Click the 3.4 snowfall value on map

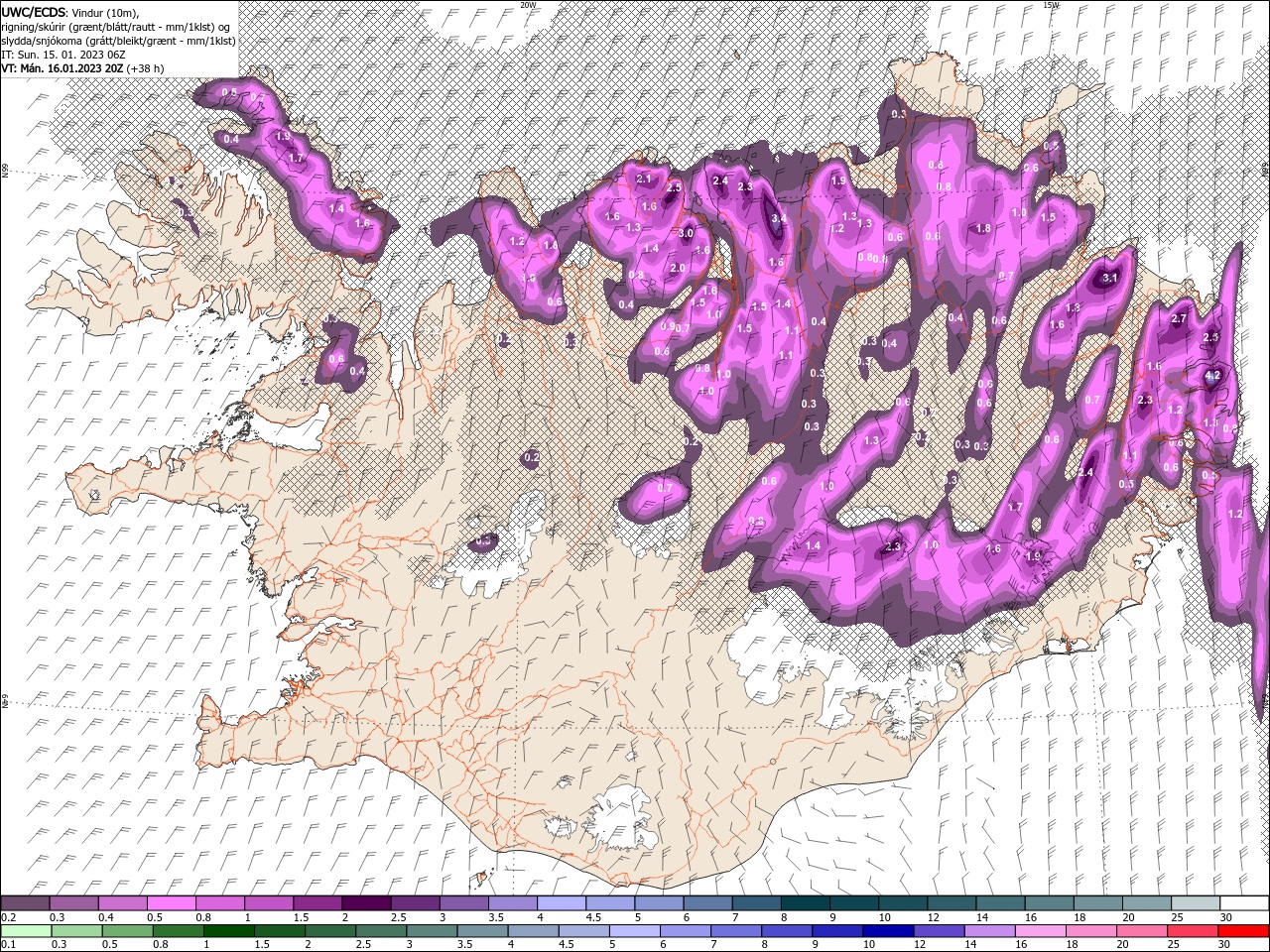(779, 218)
